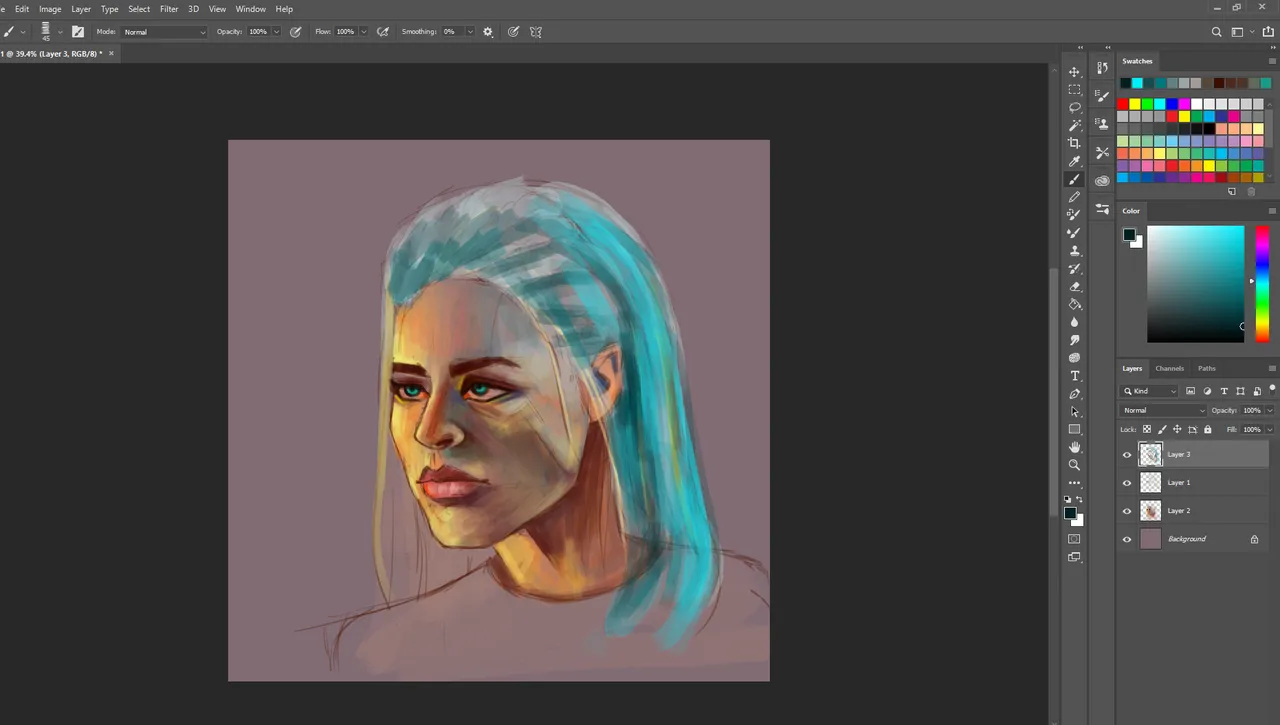Select the Move tool

1075,72
